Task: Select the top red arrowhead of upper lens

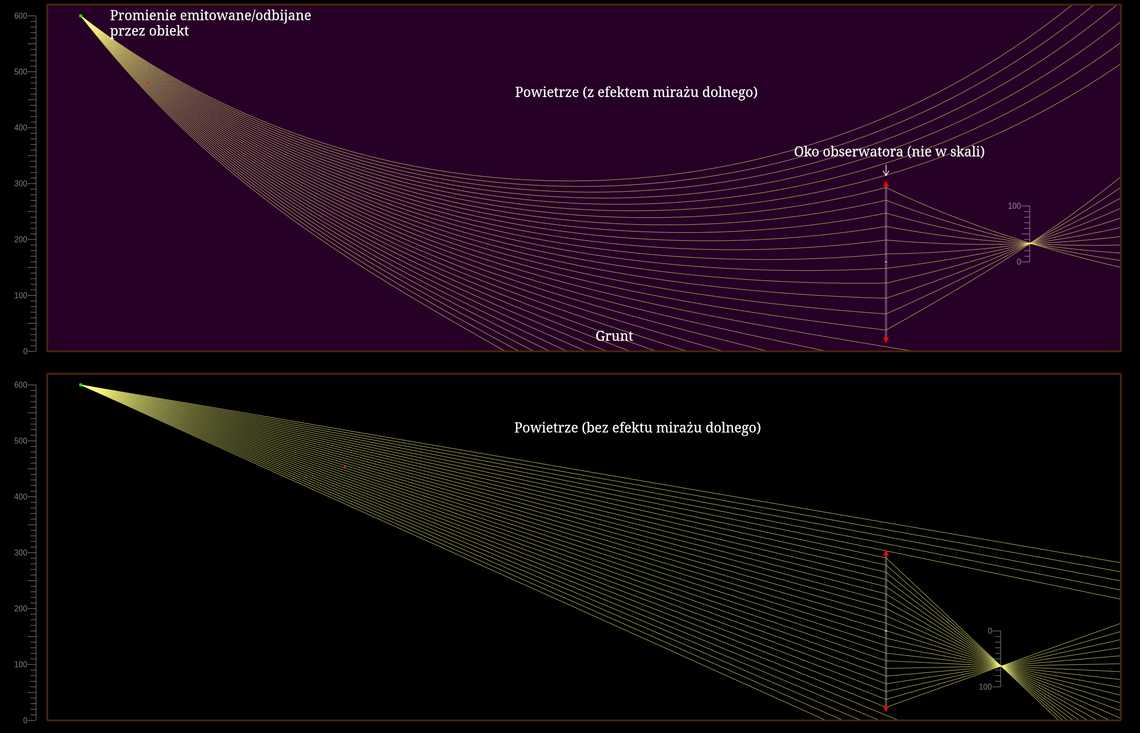Action: [x=885, y=185]
